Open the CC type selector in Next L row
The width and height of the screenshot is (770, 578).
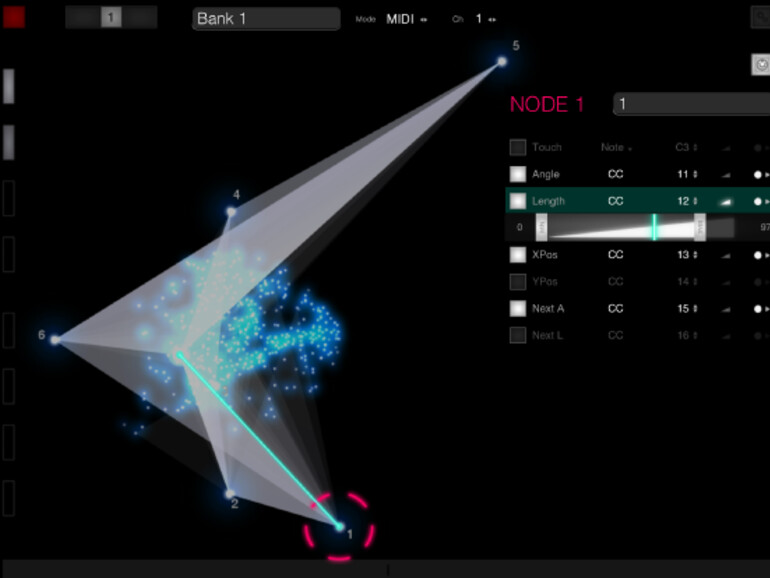615,335
